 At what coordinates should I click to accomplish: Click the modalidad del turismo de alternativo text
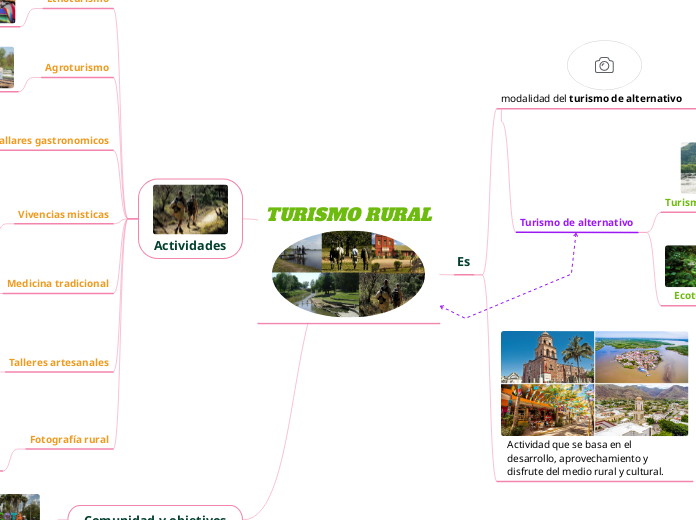(x=591, y=99)
